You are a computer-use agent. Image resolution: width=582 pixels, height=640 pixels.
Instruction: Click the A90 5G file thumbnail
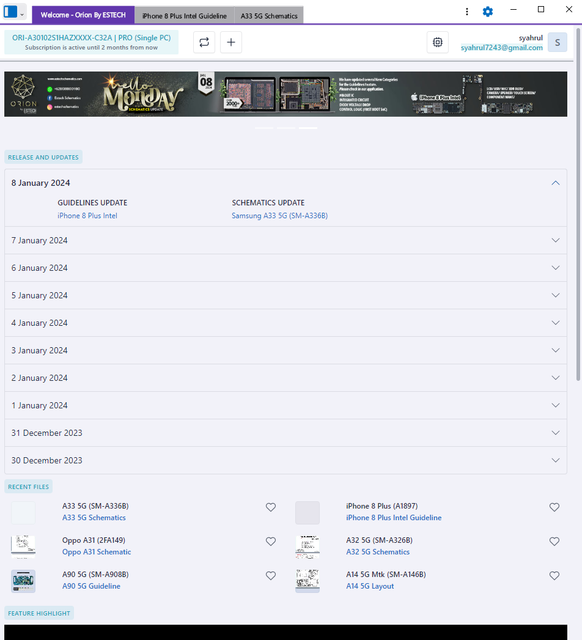tap(23, 581)
